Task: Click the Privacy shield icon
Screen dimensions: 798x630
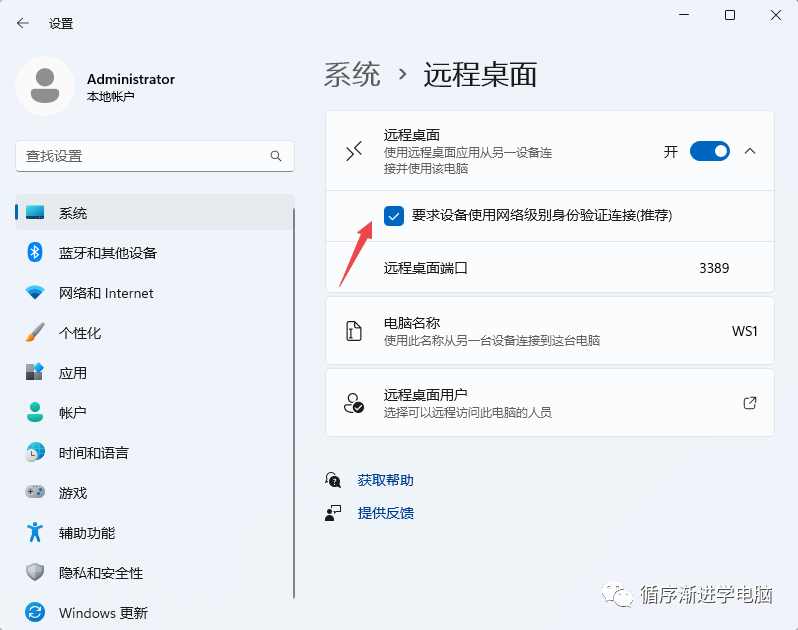Action: coord(35,572)
